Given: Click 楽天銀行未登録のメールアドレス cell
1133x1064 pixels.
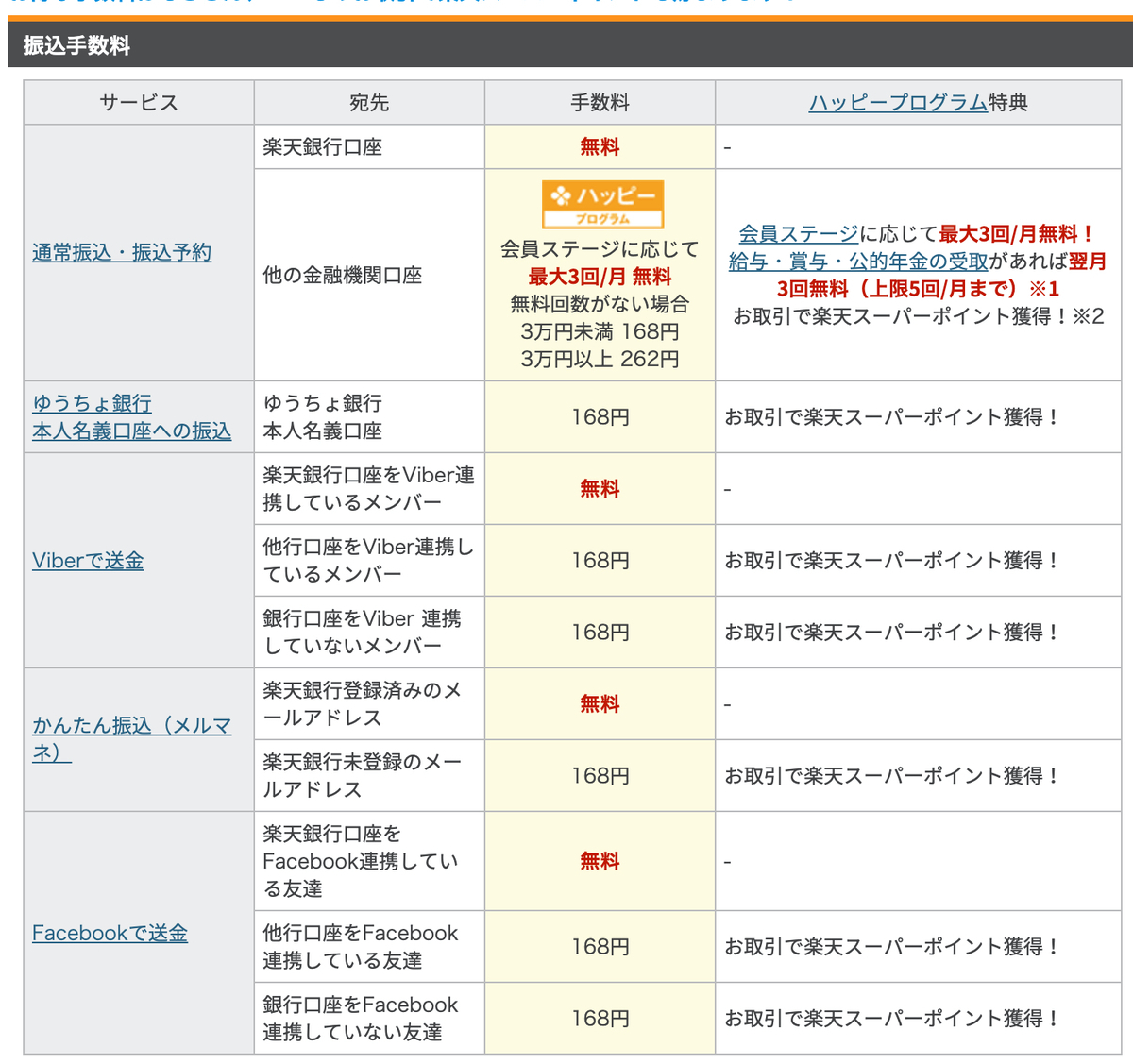Looking at the screenshot, I should pyautogui.click(x=369, y=776).
